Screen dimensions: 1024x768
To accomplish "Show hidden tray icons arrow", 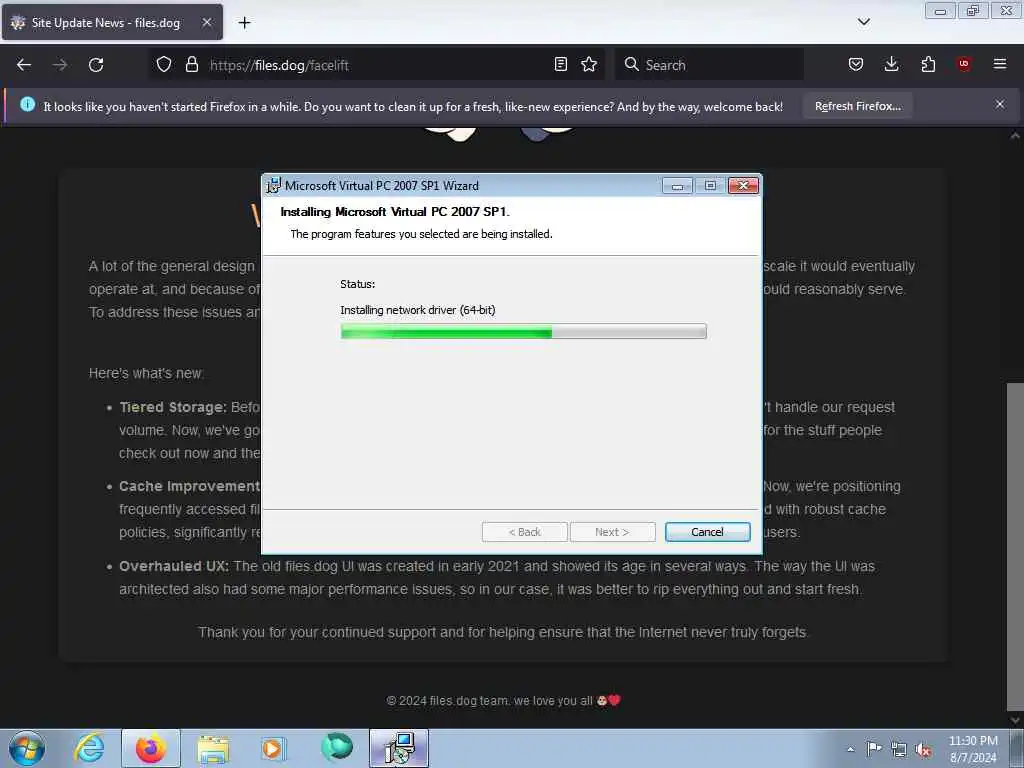I will tap(850, 749).
